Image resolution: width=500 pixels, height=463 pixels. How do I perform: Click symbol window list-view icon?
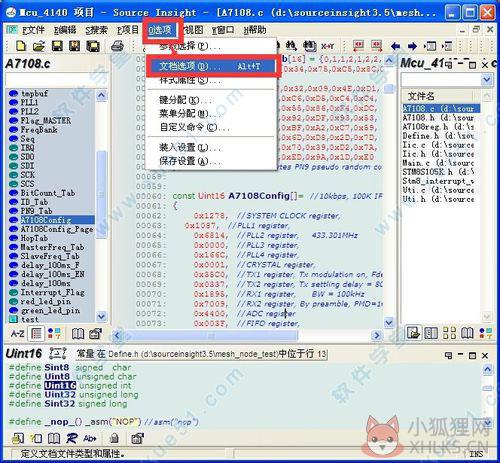(36, 334)
